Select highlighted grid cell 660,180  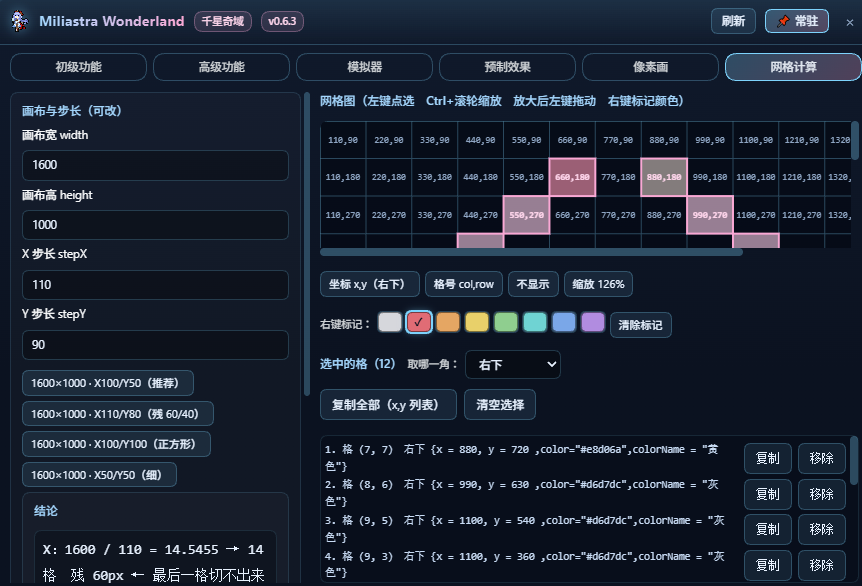[572, 177]
